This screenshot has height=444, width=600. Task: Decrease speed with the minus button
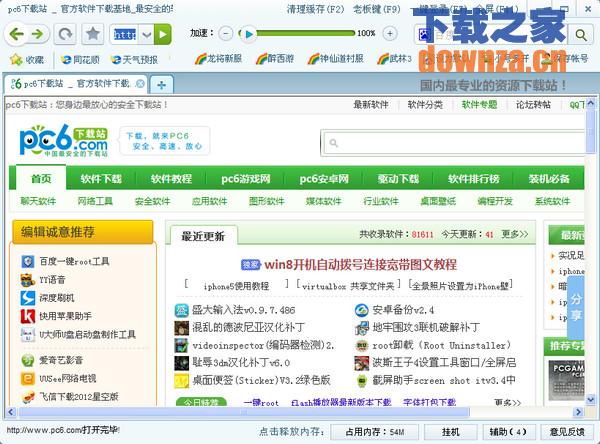pos(226,34)
